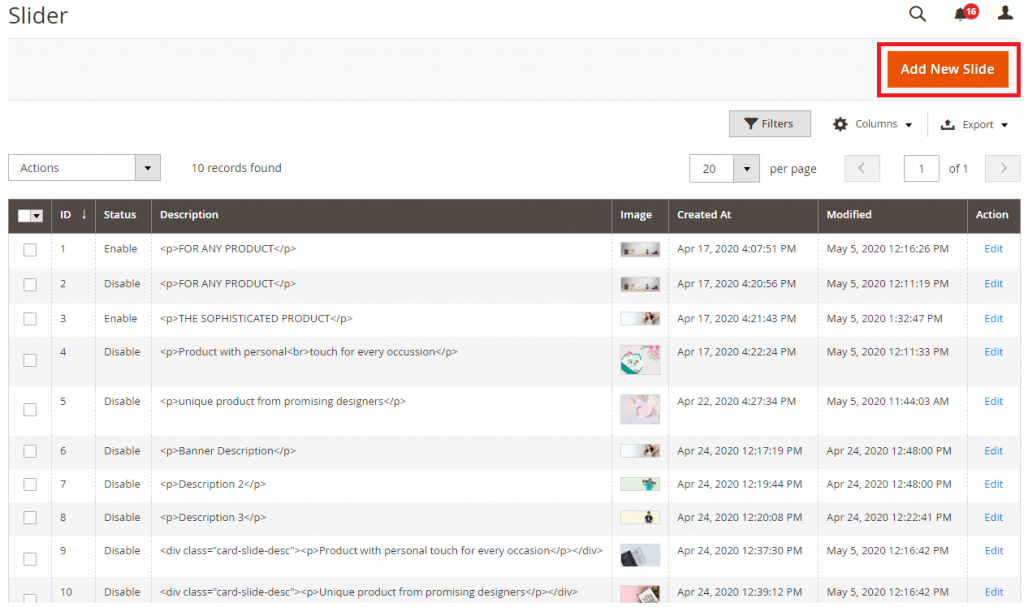This screenshot has width=1024, height=607.
Task: Open the image thumbnail of slide 4
Action: point(640,360)
